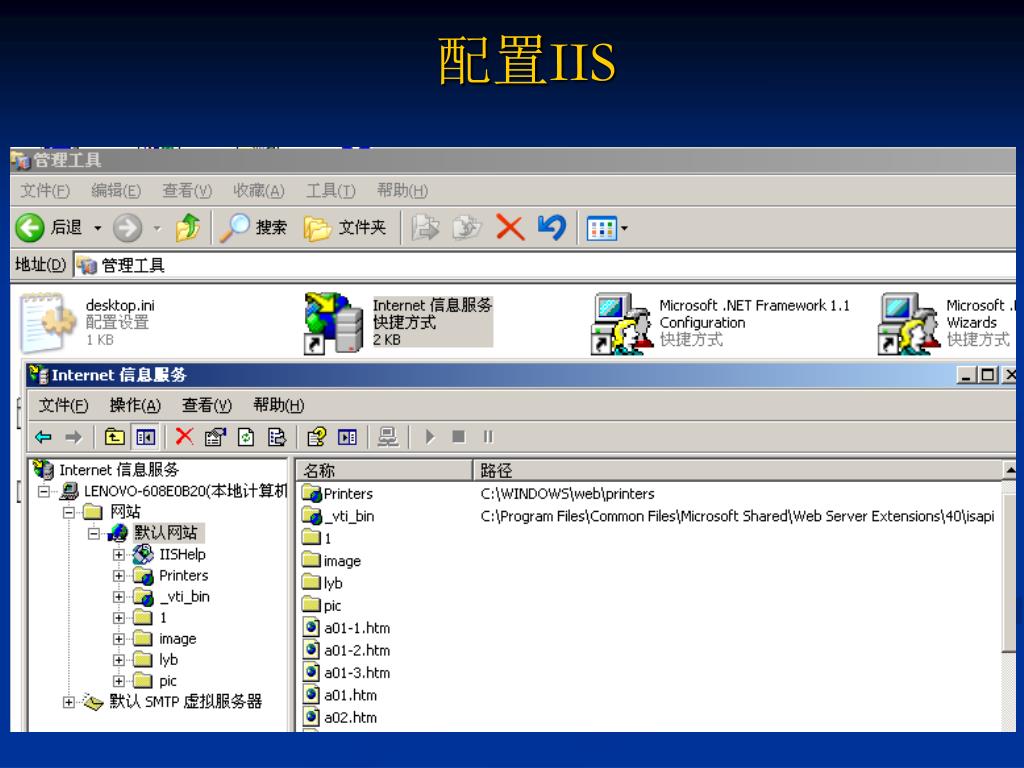Open the Forward history dropdown arrow
Screen dimensions: 1024x768
[x=157, y=229]
